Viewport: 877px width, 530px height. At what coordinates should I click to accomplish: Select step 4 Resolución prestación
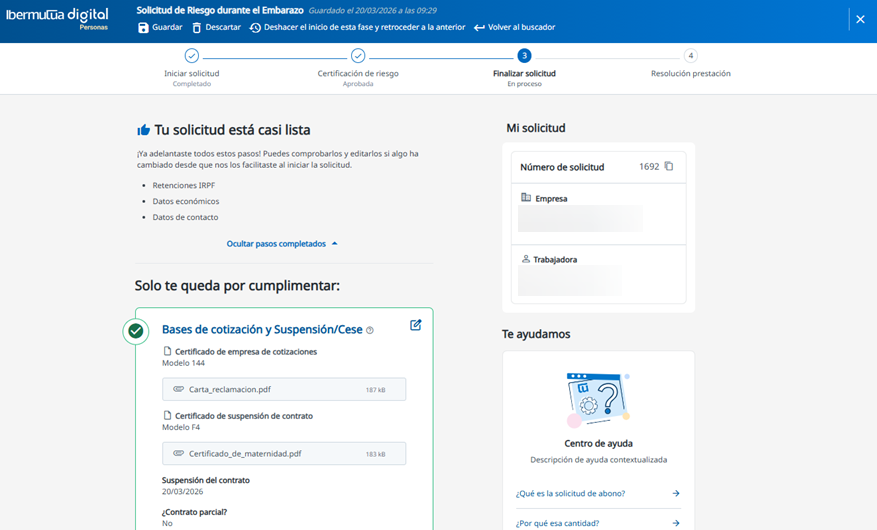point(690,56)
